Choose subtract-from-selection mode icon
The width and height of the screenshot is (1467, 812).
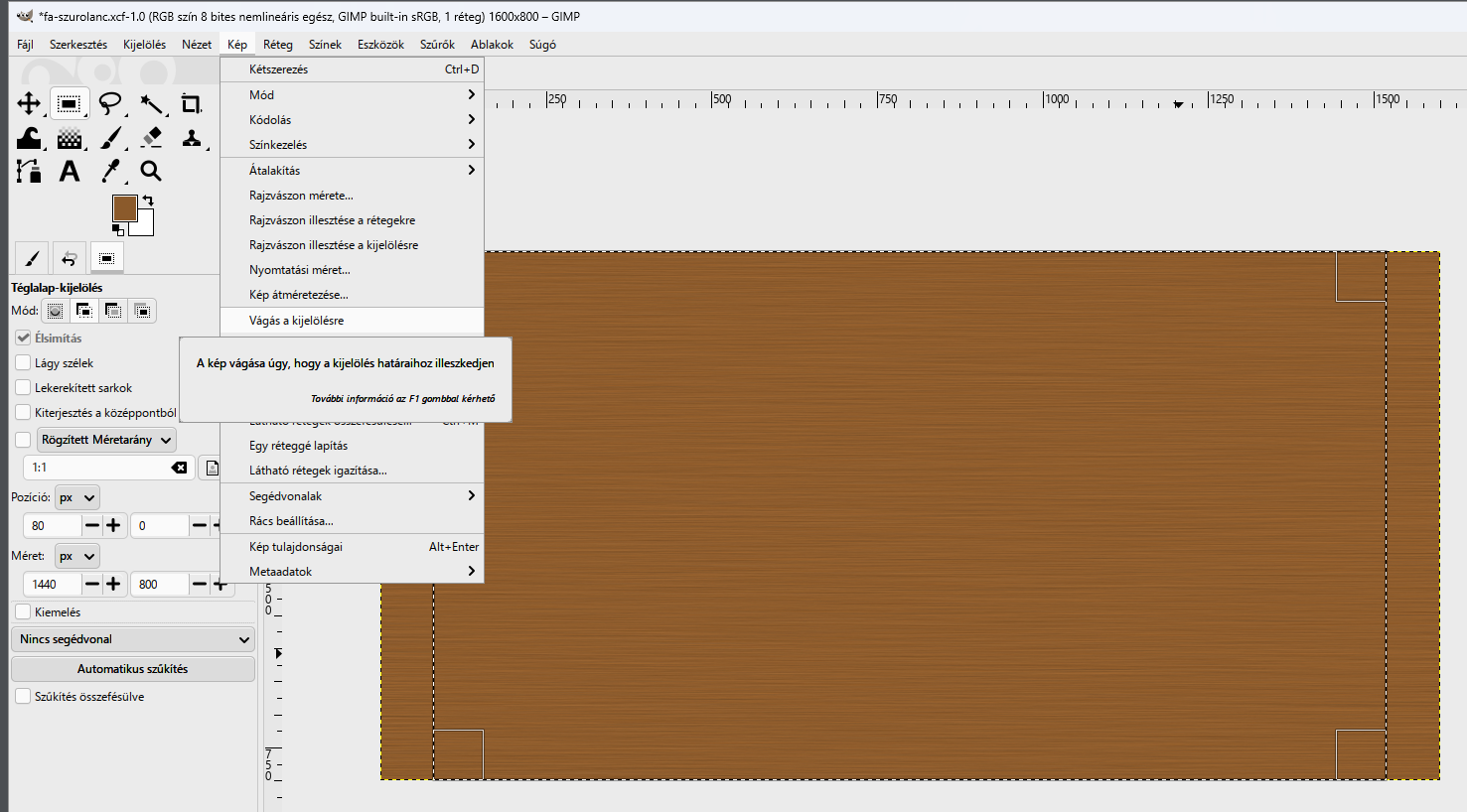tap(113, 311)
